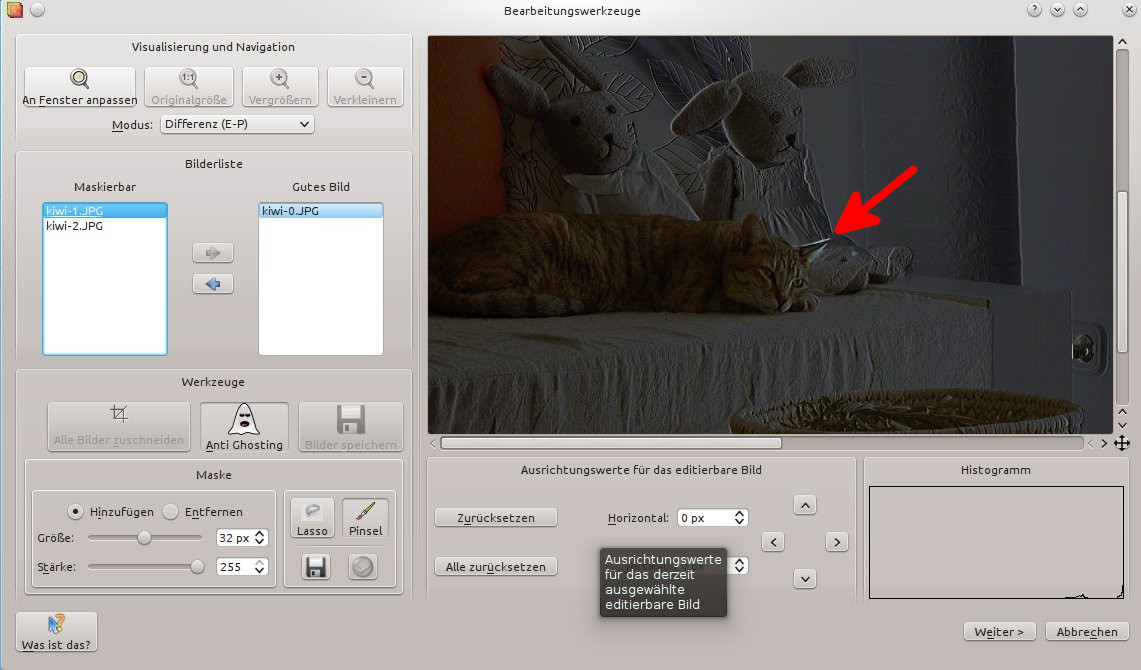The width and height of the screenshot is (1141, 670).
Task: Click the Horizontal spinbox arrows
Action: pos(739,517)
